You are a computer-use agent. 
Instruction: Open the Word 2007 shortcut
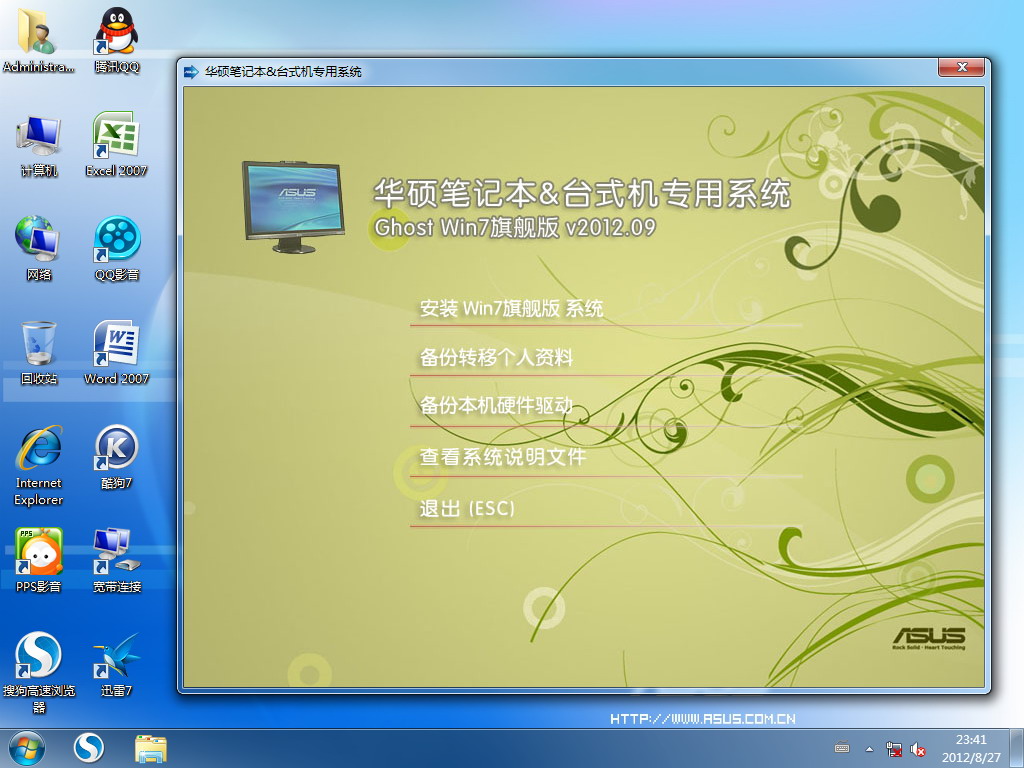(x=116, y=353)
